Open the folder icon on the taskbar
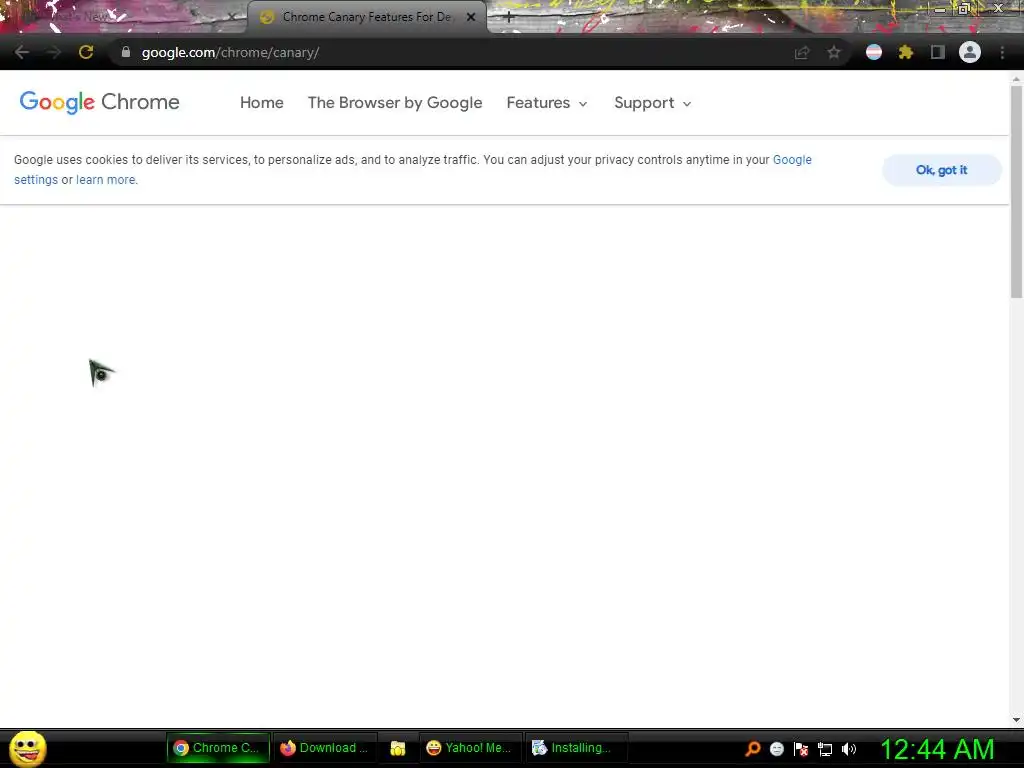This screenshot has width=1024, height=768. point(398,748)
